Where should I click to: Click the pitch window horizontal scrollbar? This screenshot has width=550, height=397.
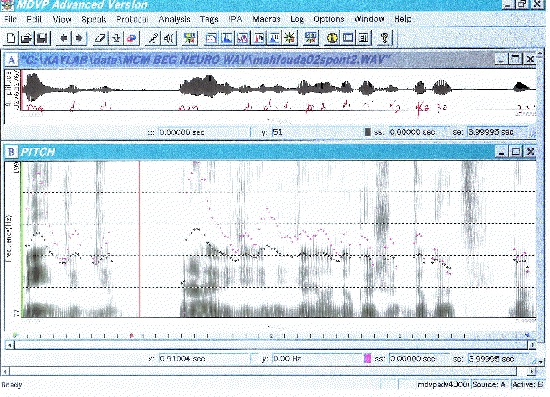click(271, 345)
